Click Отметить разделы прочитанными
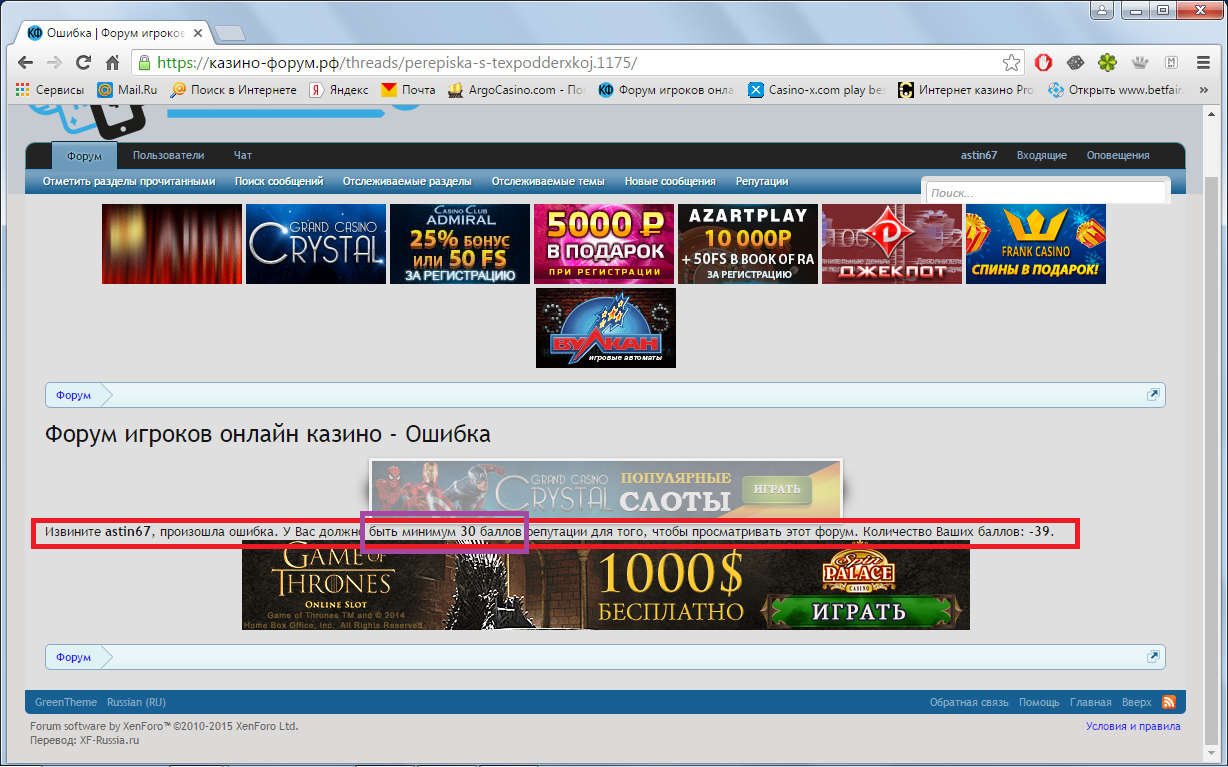This screenshot has width=1228, height=767. [x=129, y=181]
